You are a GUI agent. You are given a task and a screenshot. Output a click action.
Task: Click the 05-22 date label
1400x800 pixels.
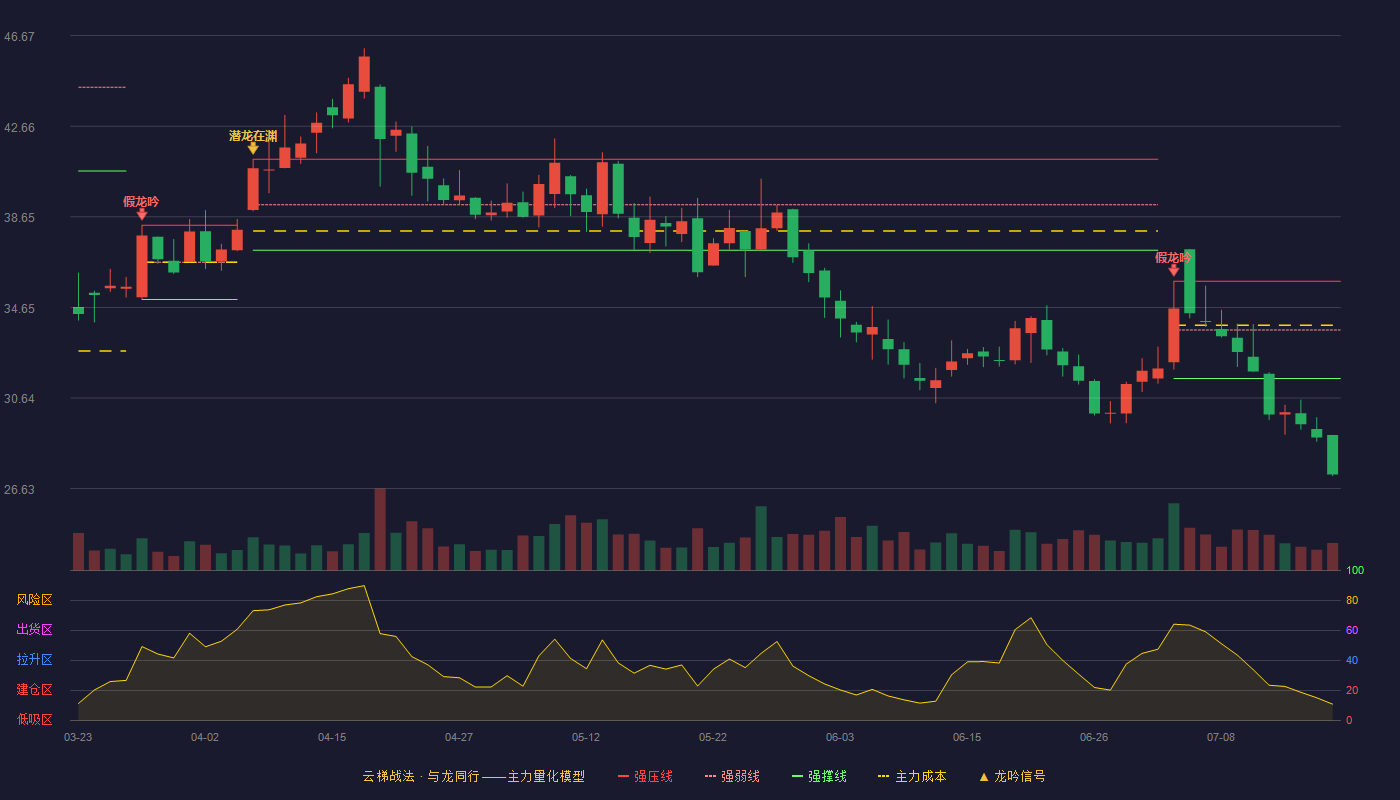(x=713, y=737)
